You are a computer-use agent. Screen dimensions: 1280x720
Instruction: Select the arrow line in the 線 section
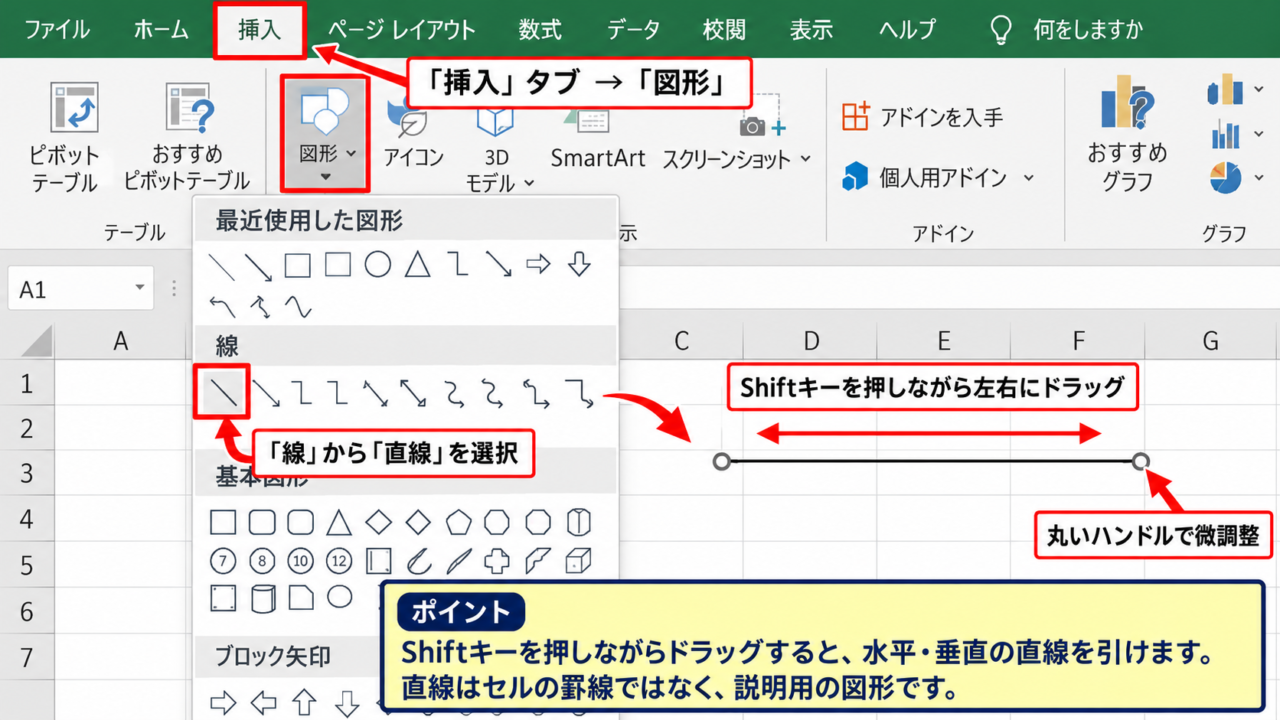tap(266, 393)
